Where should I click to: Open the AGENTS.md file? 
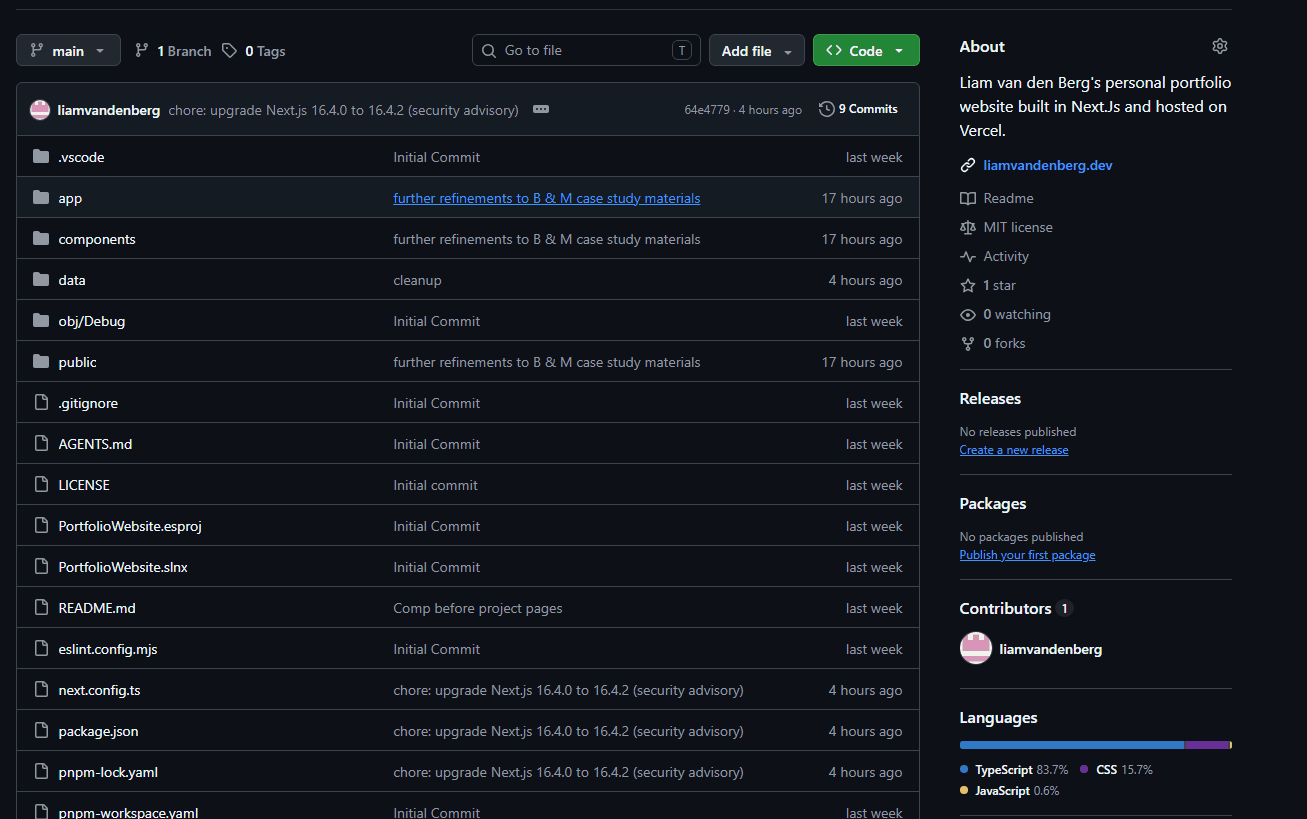coord(95,444)
